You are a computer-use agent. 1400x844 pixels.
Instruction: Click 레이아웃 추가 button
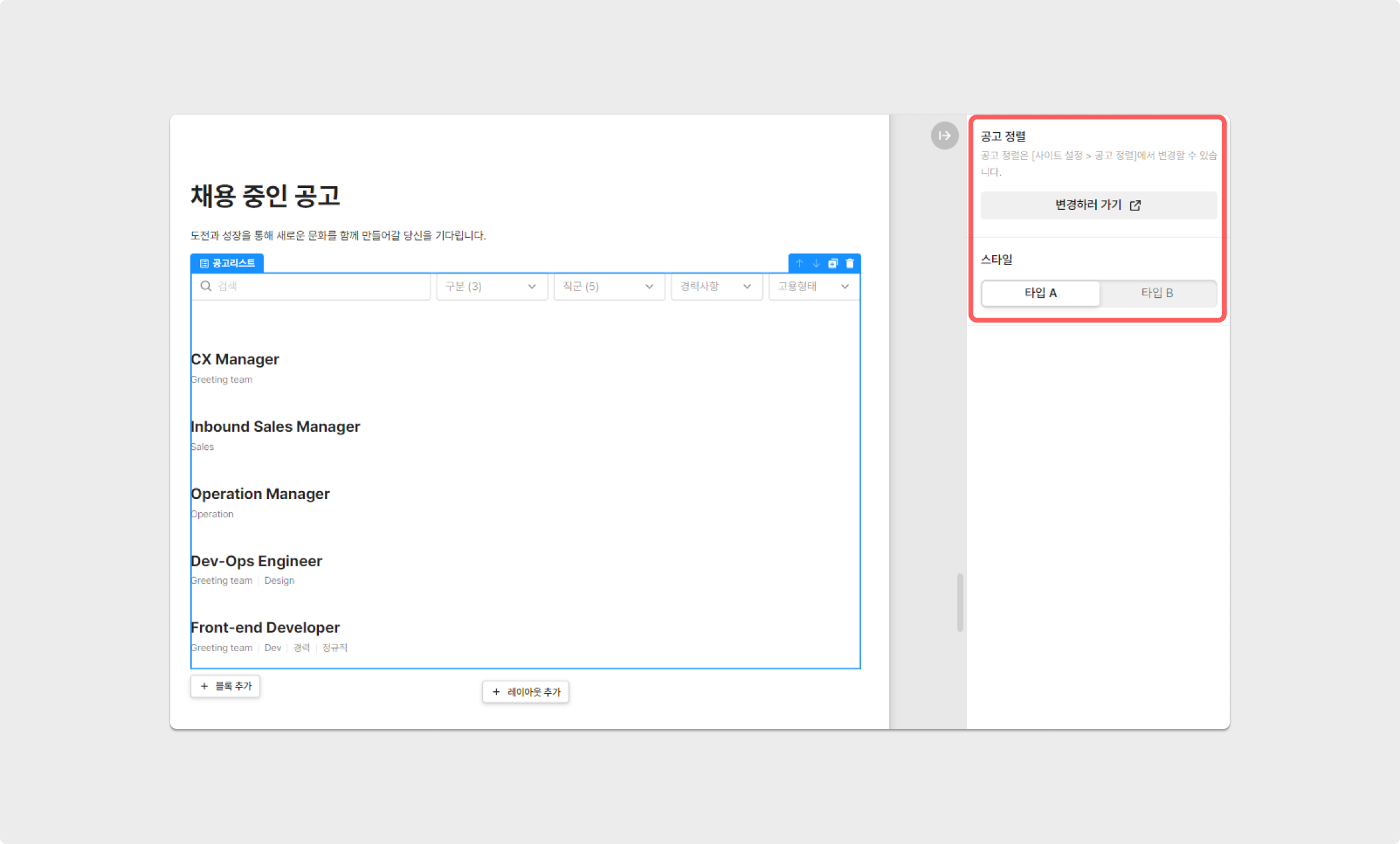[525, 692]
